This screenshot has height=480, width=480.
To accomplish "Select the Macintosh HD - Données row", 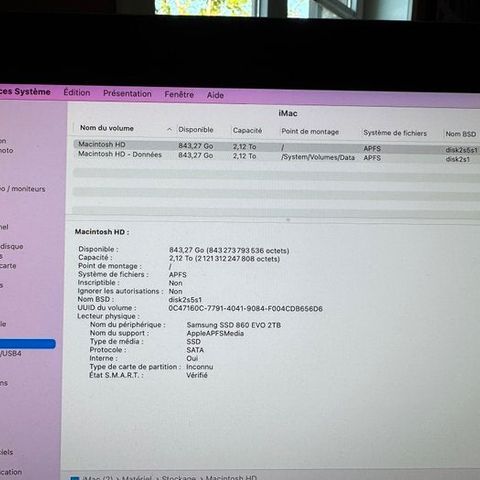I will click(x=277, y=156).
